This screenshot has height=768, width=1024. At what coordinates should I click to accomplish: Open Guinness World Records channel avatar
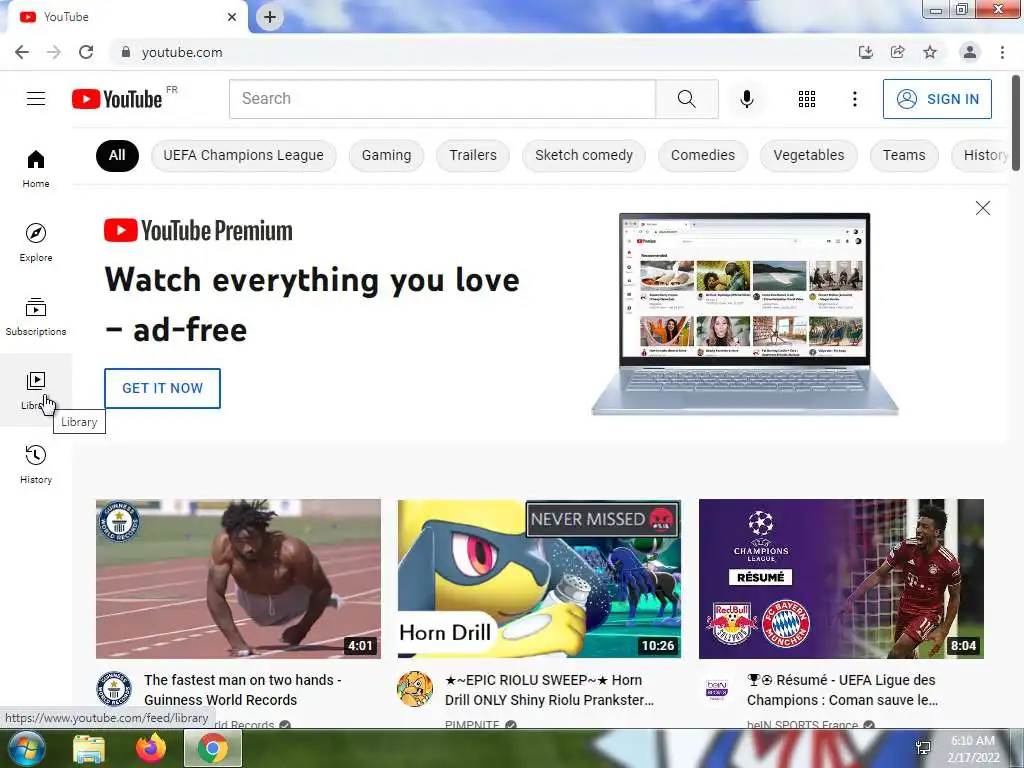114,690
